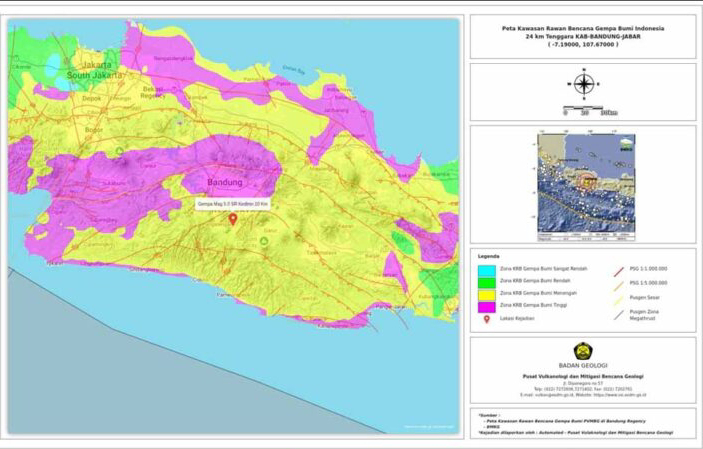Click the Badan Geologi emblem logo

(583, 351)
